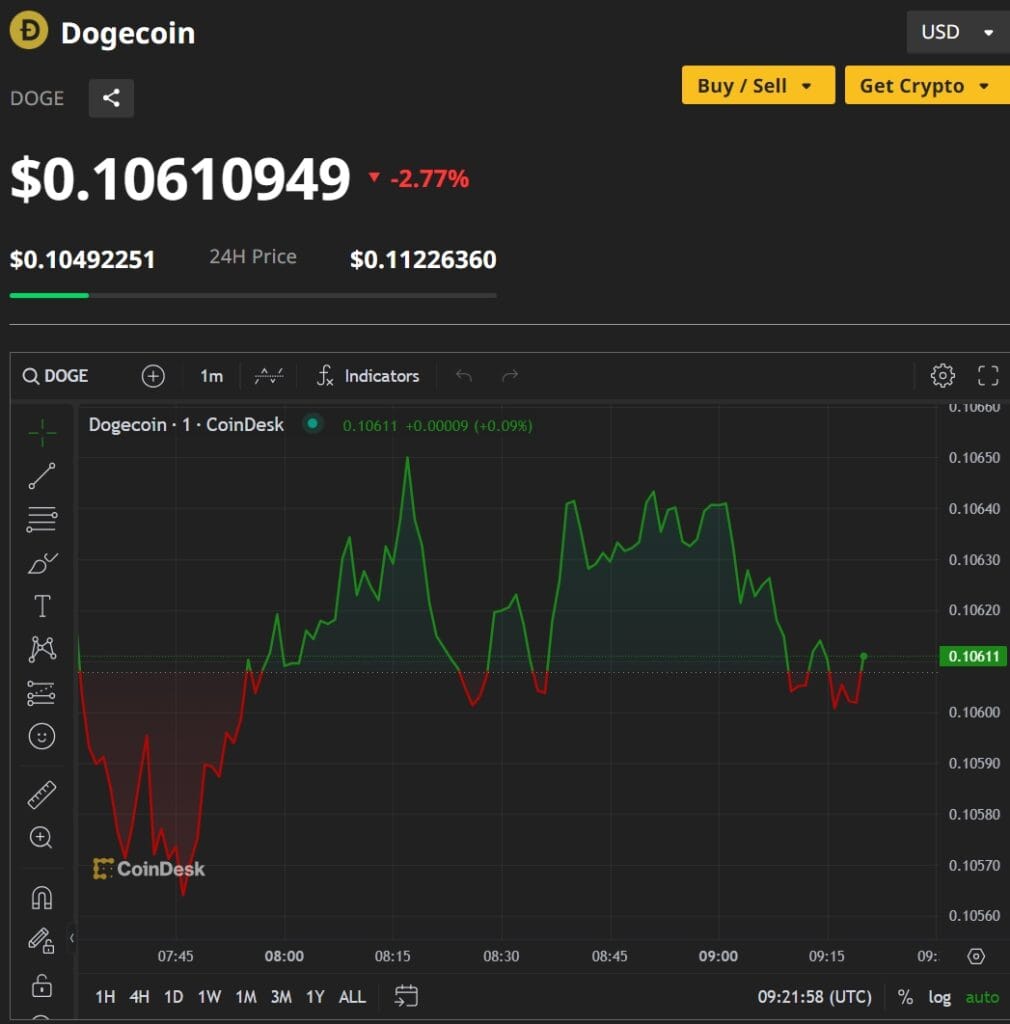Undo the last chart action
Screen dimensions: 1010x1024
(464, 376)
